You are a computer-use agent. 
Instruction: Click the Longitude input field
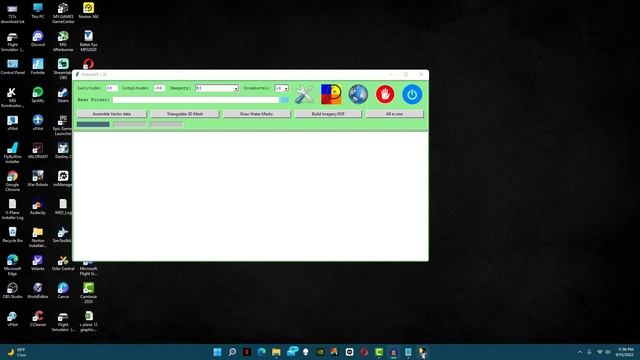tap(159, 88)
